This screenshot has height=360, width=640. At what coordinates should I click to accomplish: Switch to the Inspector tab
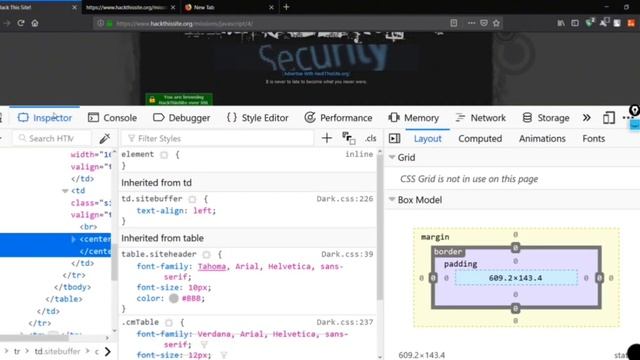[44, 118]
